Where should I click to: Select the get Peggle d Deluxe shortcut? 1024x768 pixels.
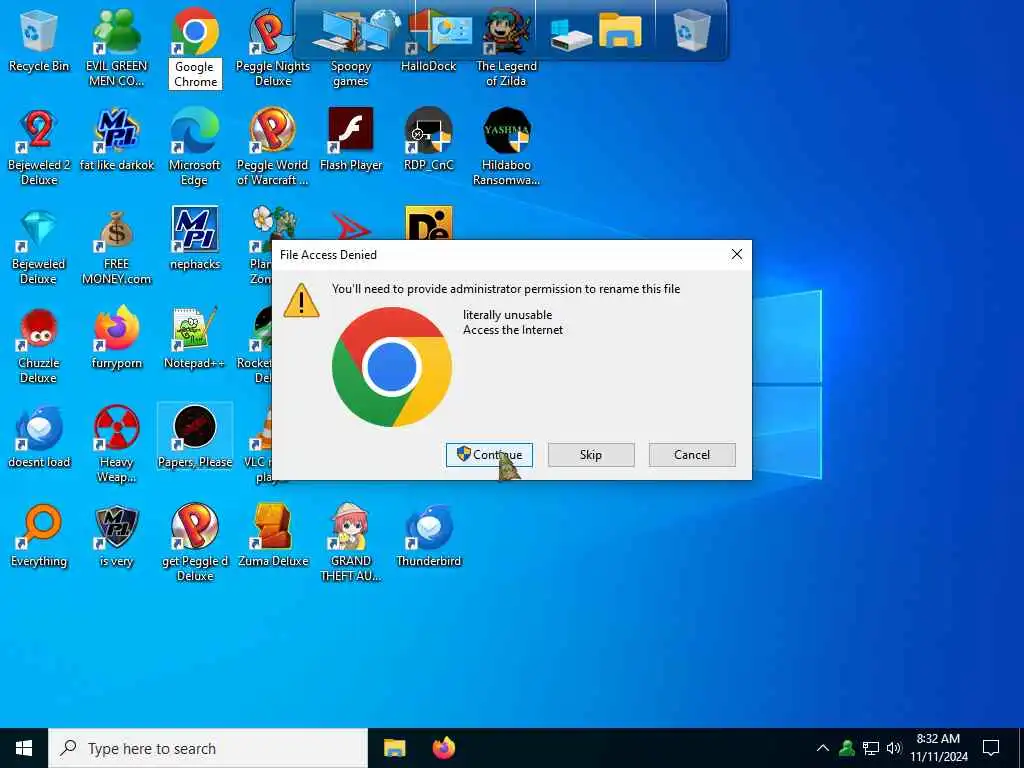click(x=195, y=542)
